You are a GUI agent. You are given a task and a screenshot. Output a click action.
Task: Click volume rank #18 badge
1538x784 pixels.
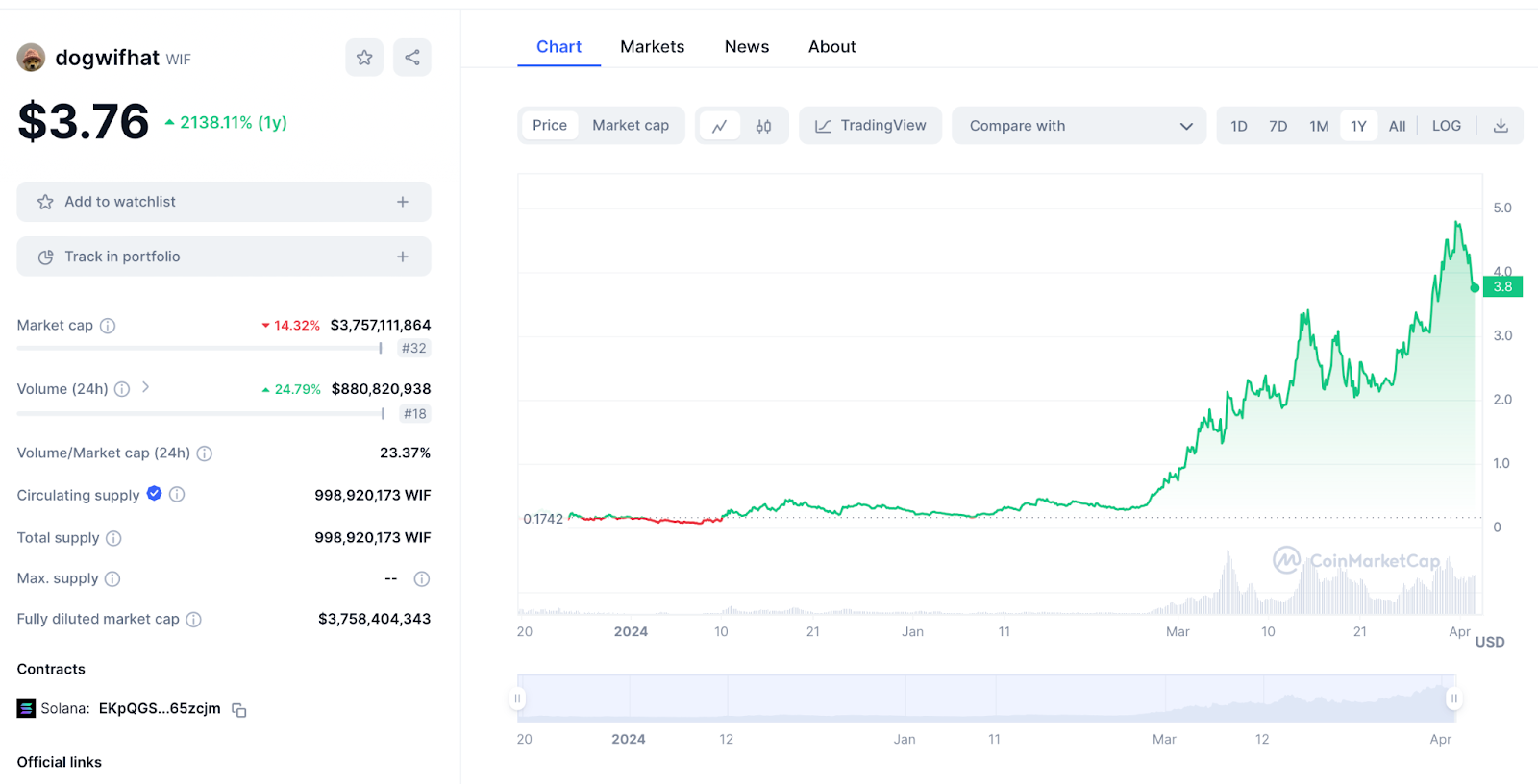pyautogui.click(x=414, y=414)
